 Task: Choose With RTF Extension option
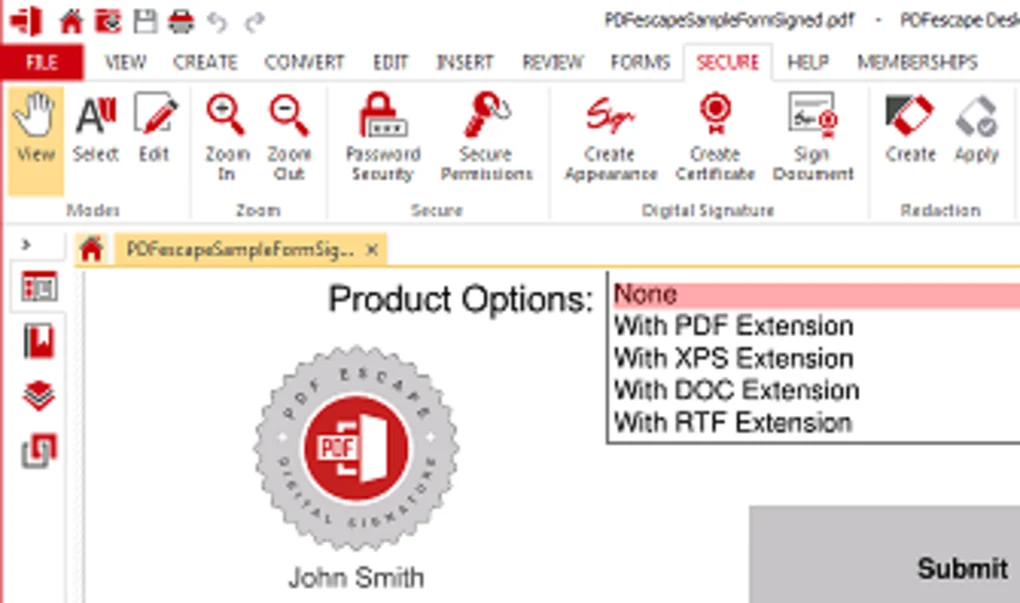tap(733, 422)
